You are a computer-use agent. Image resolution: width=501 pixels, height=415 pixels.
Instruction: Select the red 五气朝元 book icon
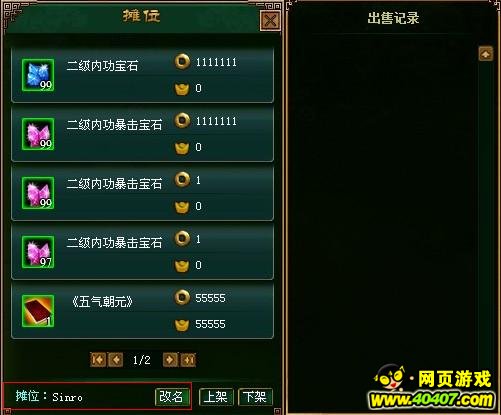(x=38, y=311)
